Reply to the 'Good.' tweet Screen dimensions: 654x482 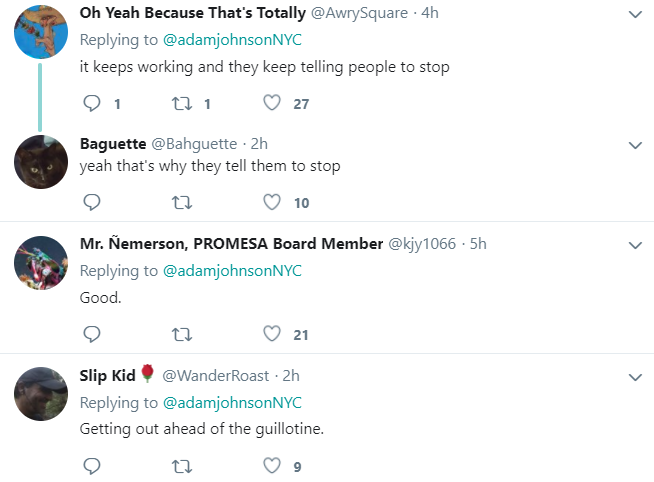[x=92, y=334]
